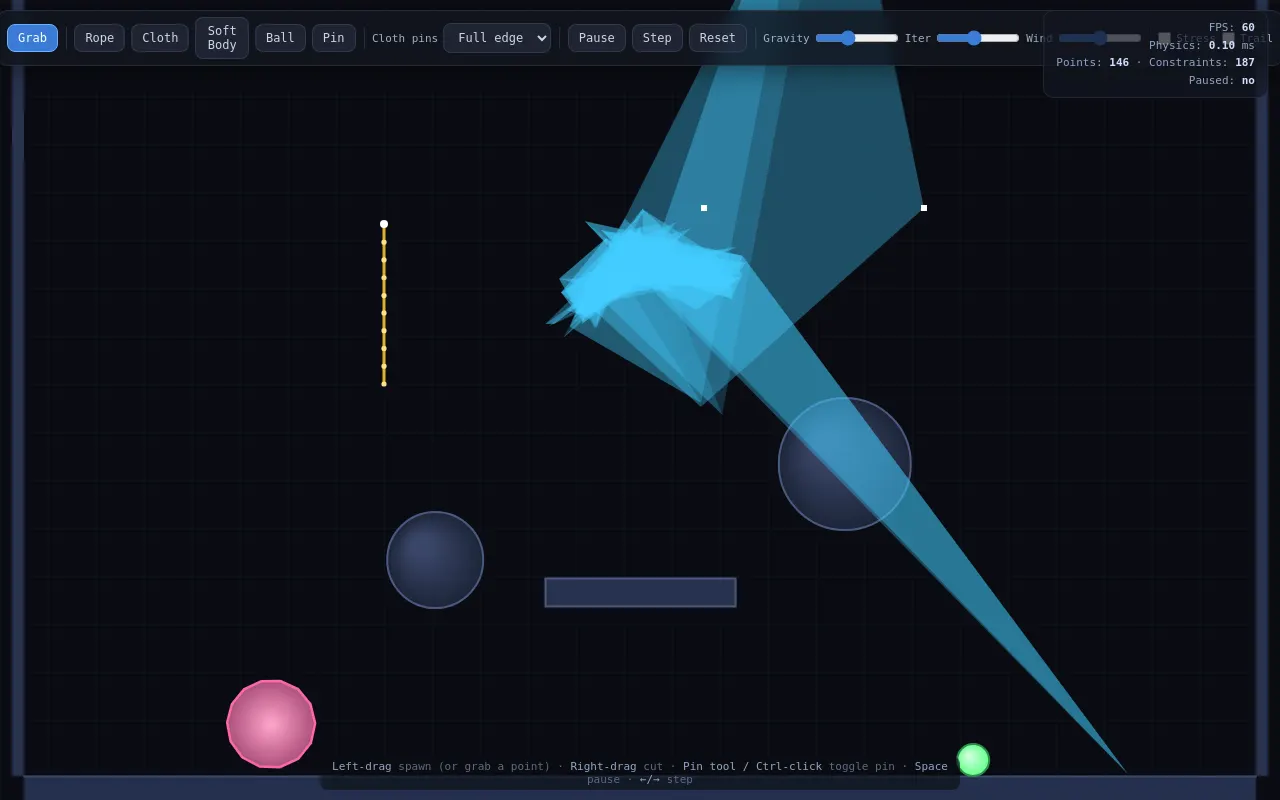Screen dimensions: 1280x800
Task: Click the right white cloth pin square
Action: coord(924,208)
